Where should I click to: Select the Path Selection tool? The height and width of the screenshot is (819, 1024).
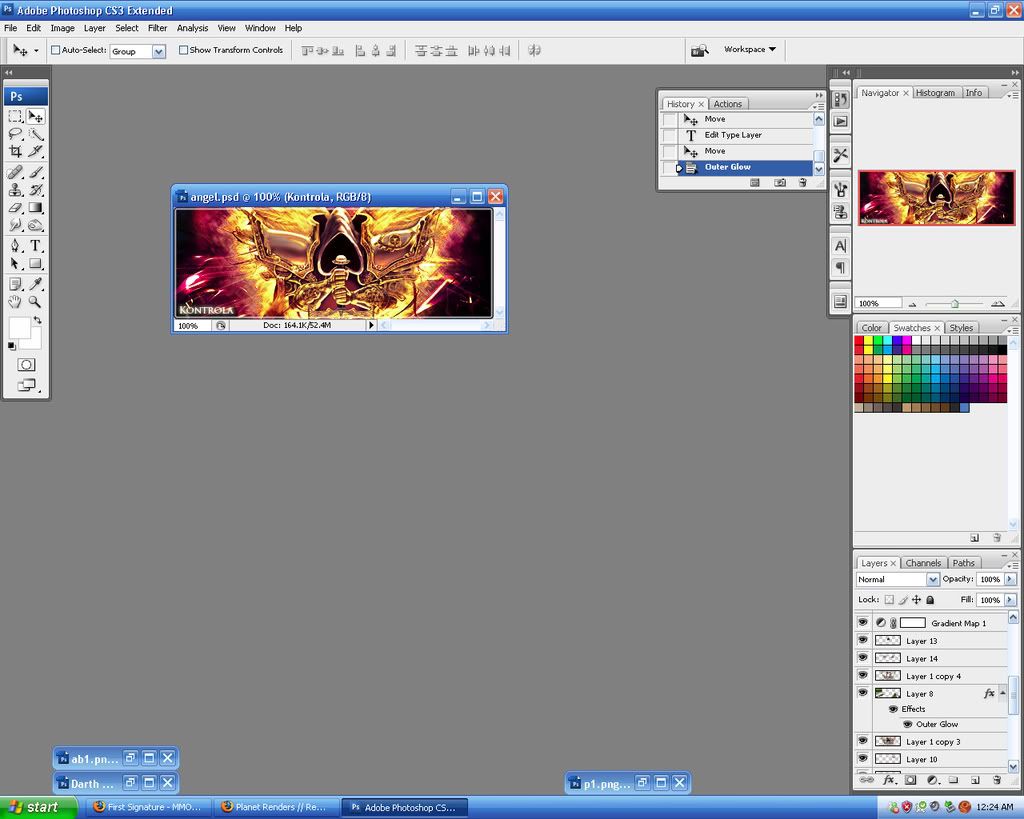(x=15, y=263)
